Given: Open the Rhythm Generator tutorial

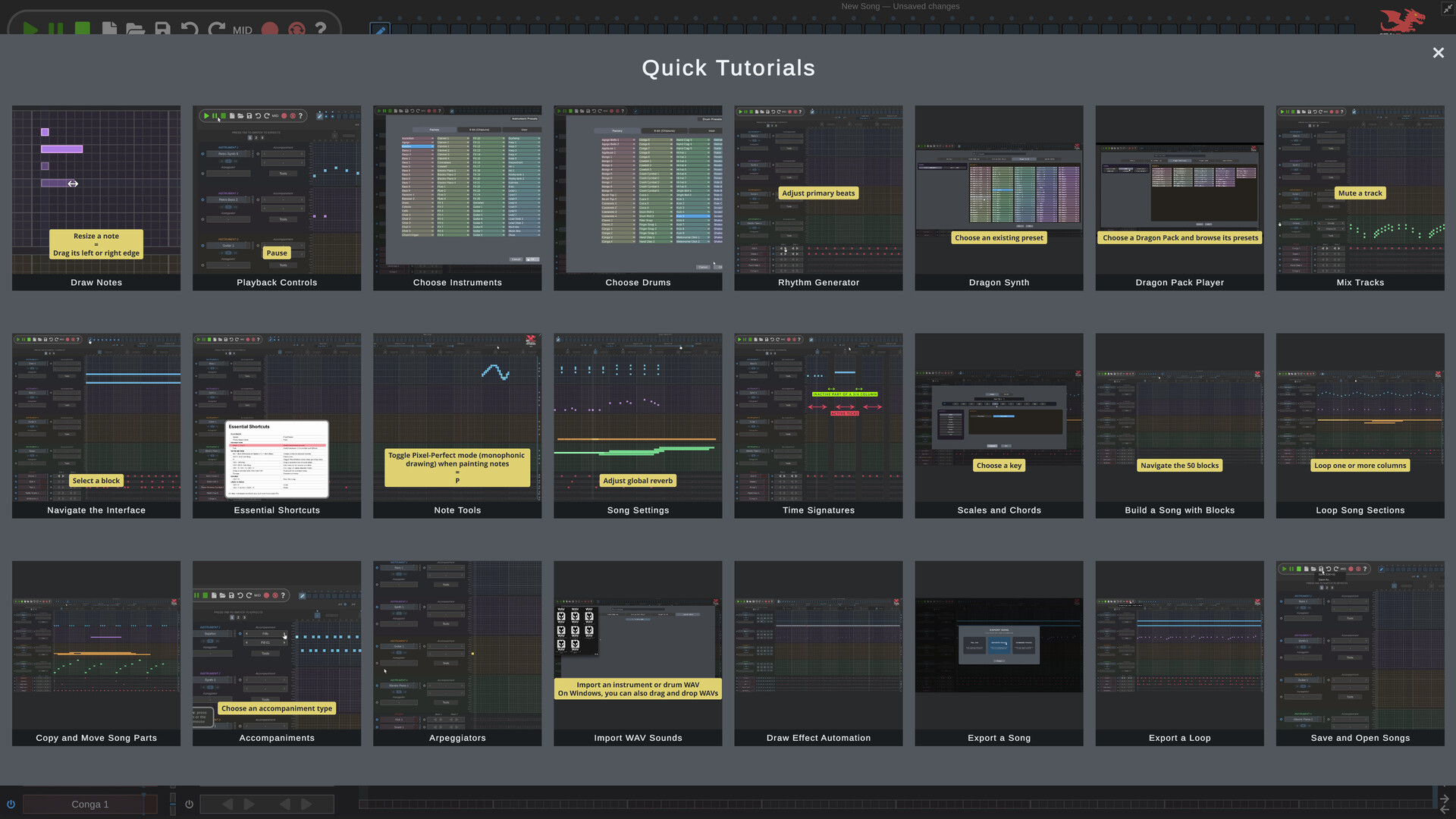Looking at the screenshot, I should [818, 198].
